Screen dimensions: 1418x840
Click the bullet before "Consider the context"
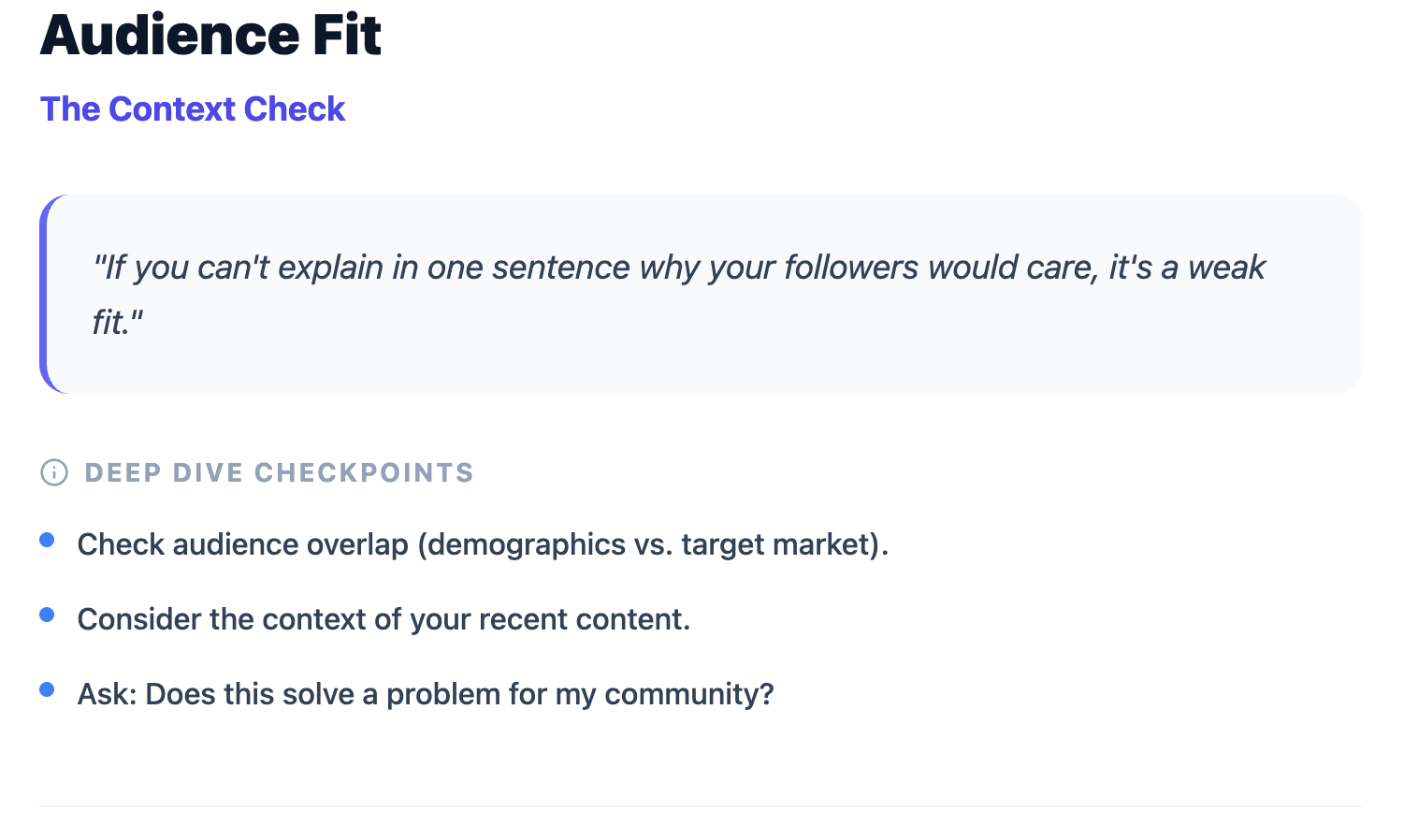click(x=47, y=615)
